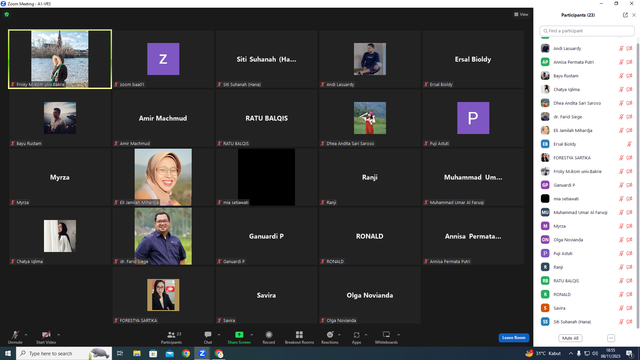This screenshot has width=640, height=360.
Task: Click the avatar of Siti Suhanah (Hana) in list
Action: (545, 322)
